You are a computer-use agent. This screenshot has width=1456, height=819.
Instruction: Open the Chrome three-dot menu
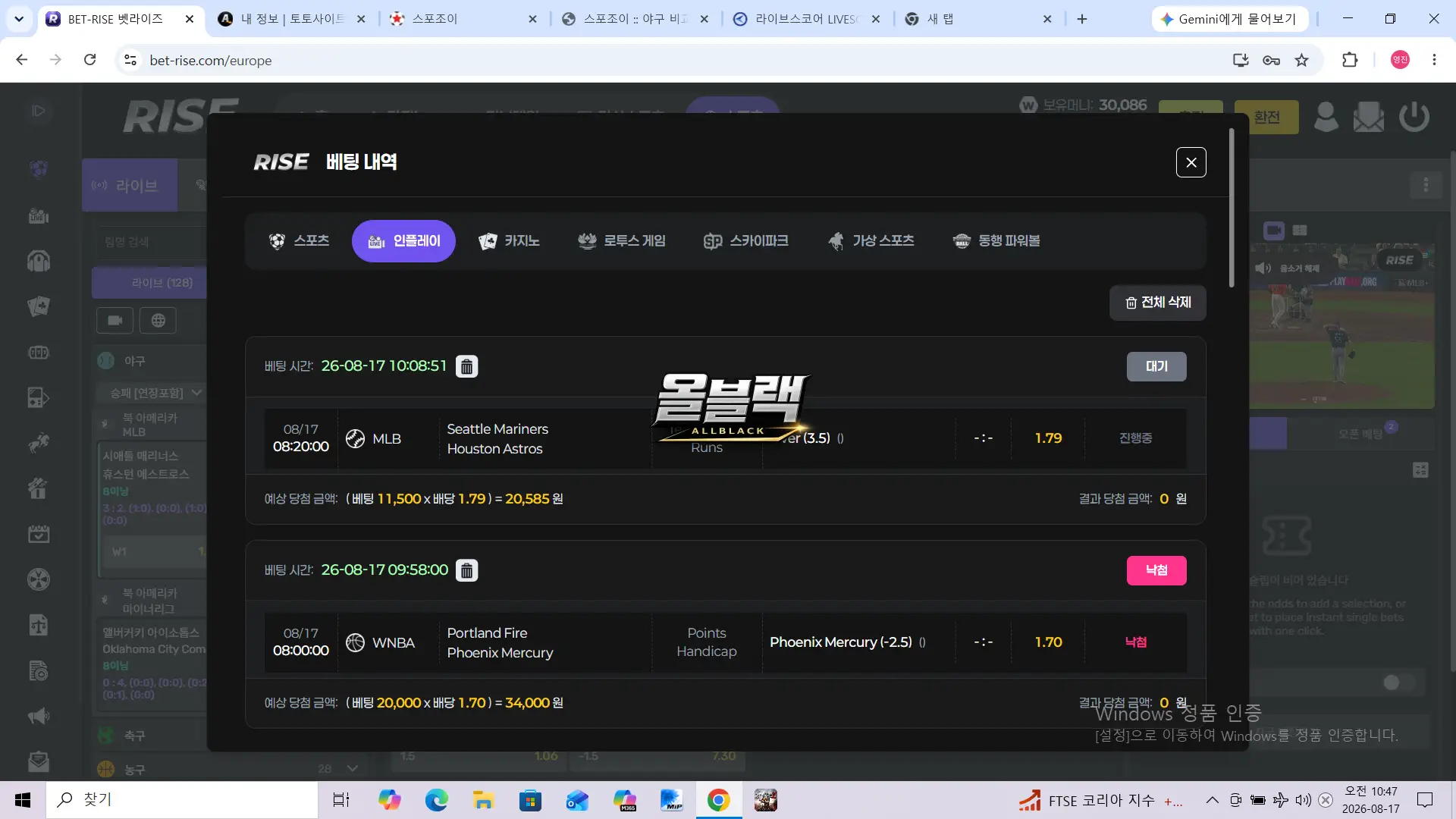tap(1434, 60)
